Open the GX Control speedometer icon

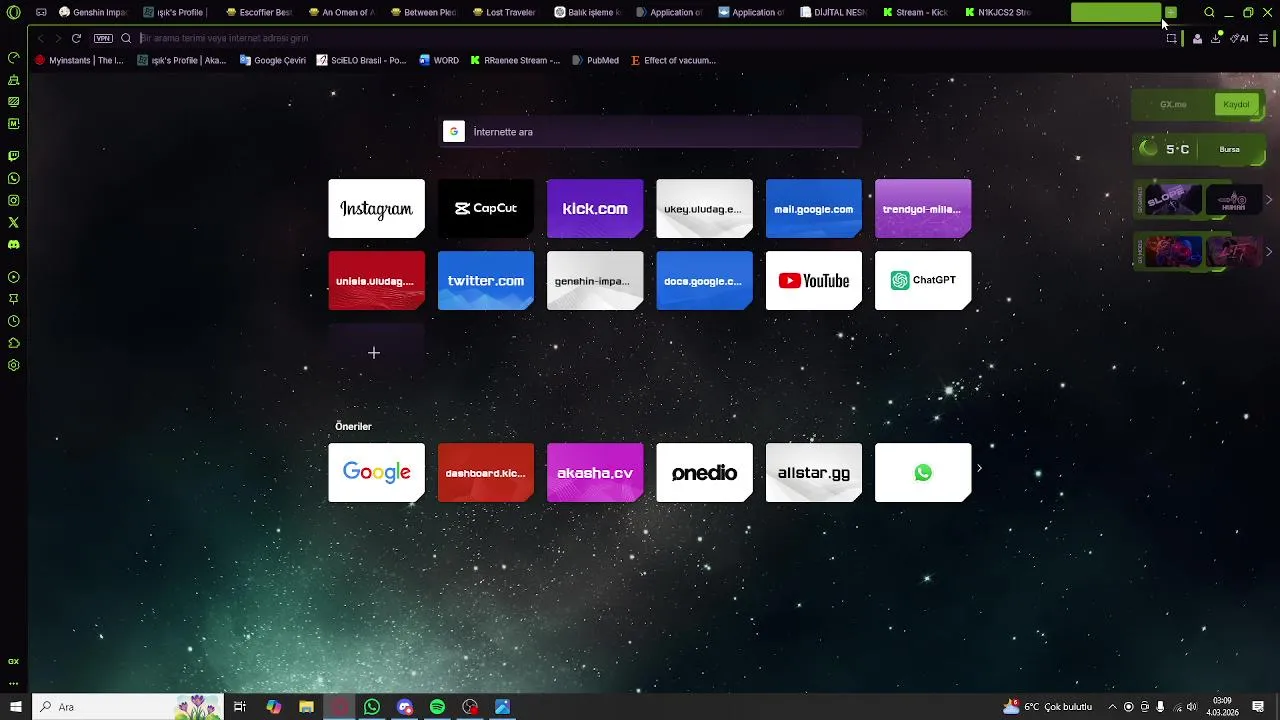pos(14,58)
